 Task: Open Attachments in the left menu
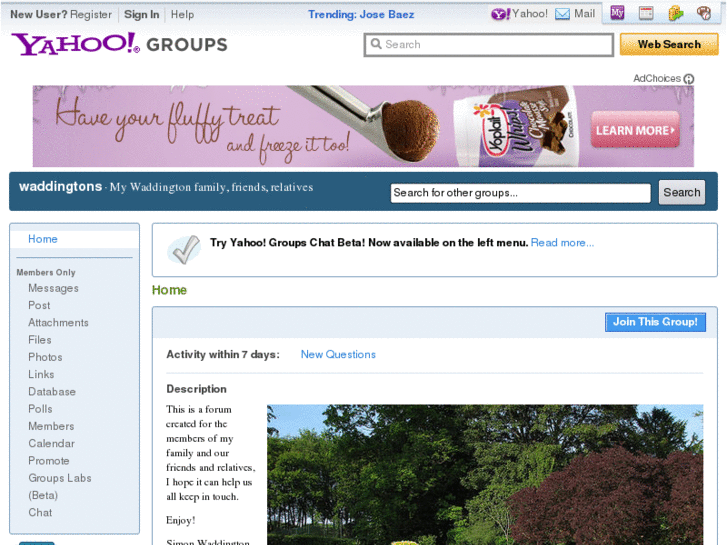point(58,322)
